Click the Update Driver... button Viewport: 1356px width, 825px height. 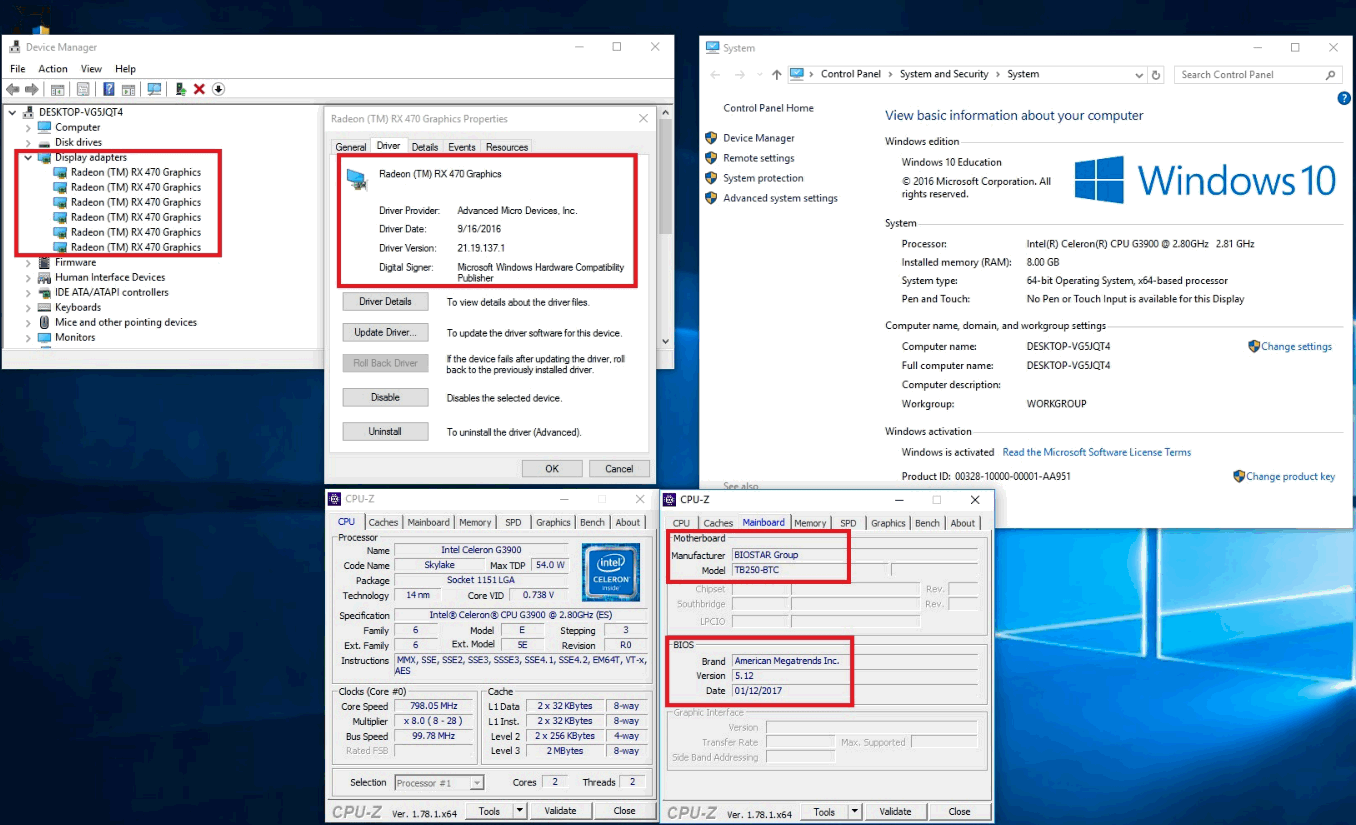pos(385,332)
